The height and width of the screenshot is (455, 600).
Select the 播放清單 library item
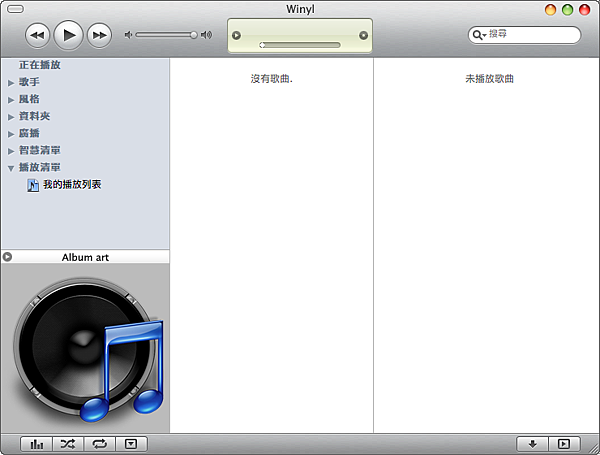pyautogui.click(x=40, y=167)
